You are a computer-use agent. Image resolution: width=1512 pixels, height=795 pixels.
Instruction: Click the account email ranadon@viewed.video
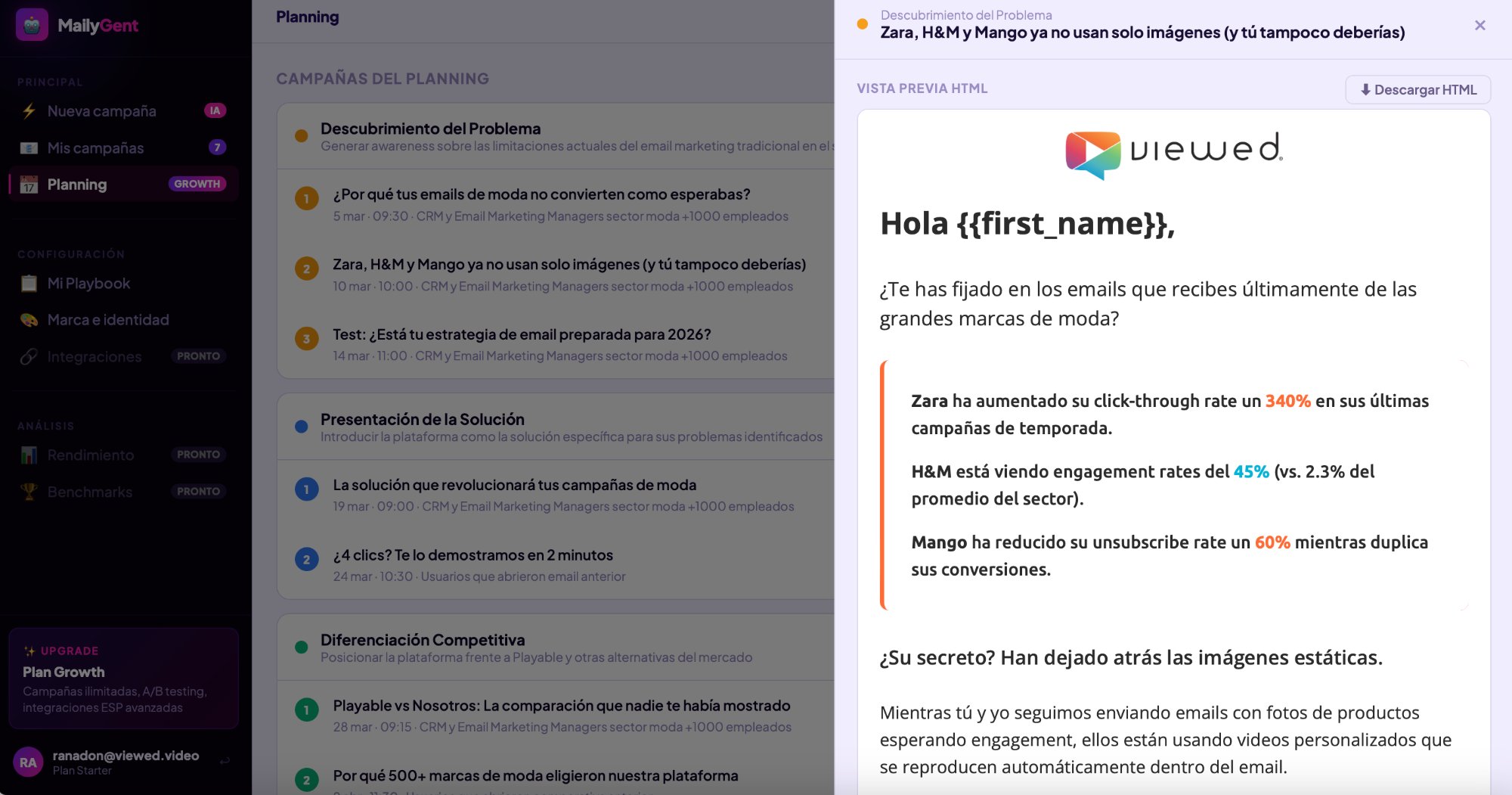pyautogui.click(x=125, y=756)
